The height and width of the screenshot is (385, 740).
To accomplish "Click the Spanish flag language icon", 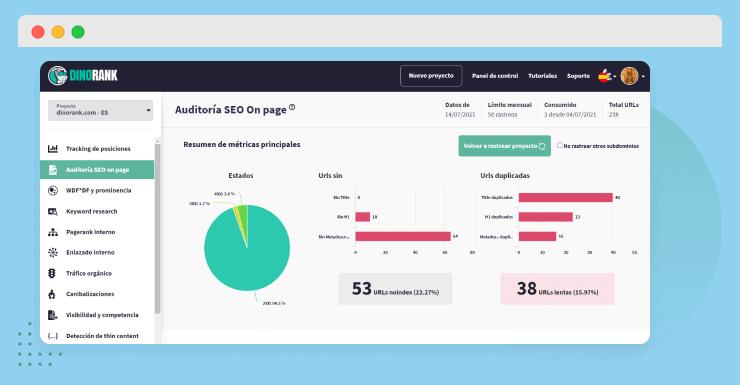I will [x=605, y=75].
